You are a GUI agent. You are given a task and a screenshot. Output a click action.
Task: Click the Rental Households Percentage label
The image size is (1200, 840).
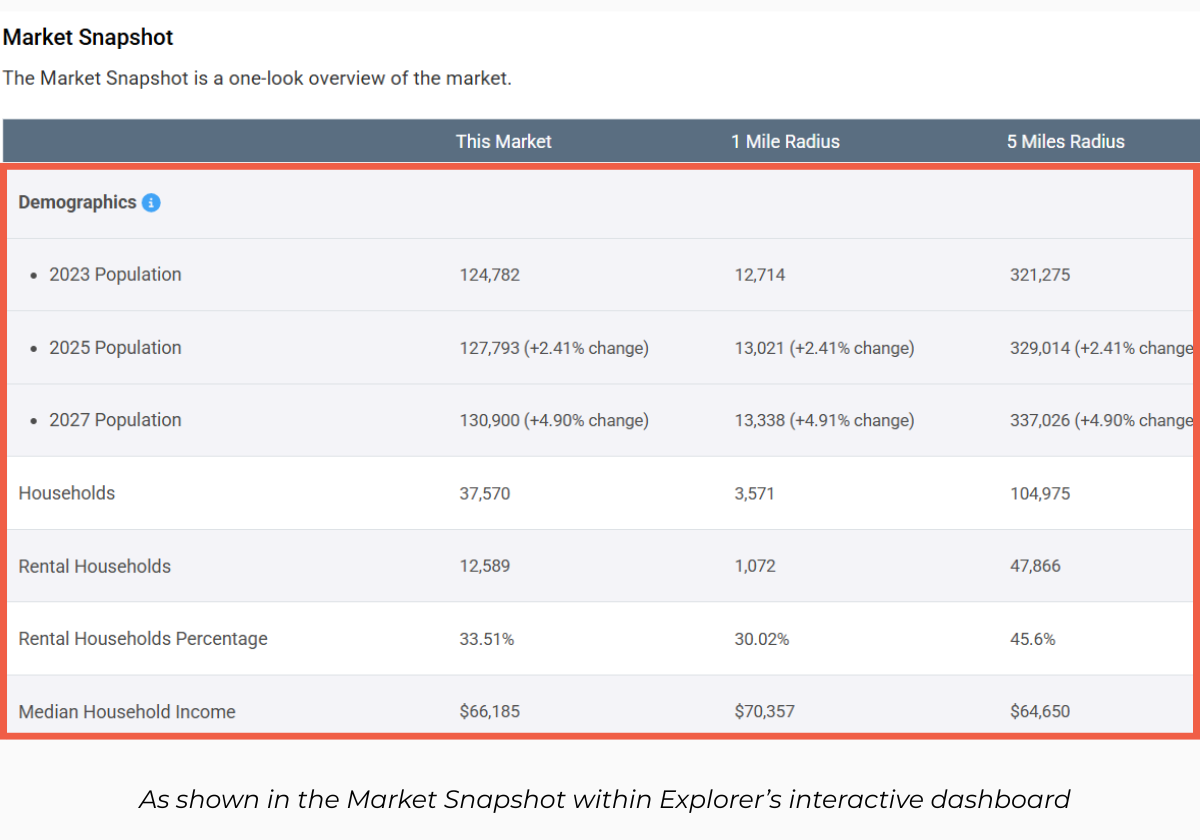coord(143,639)
